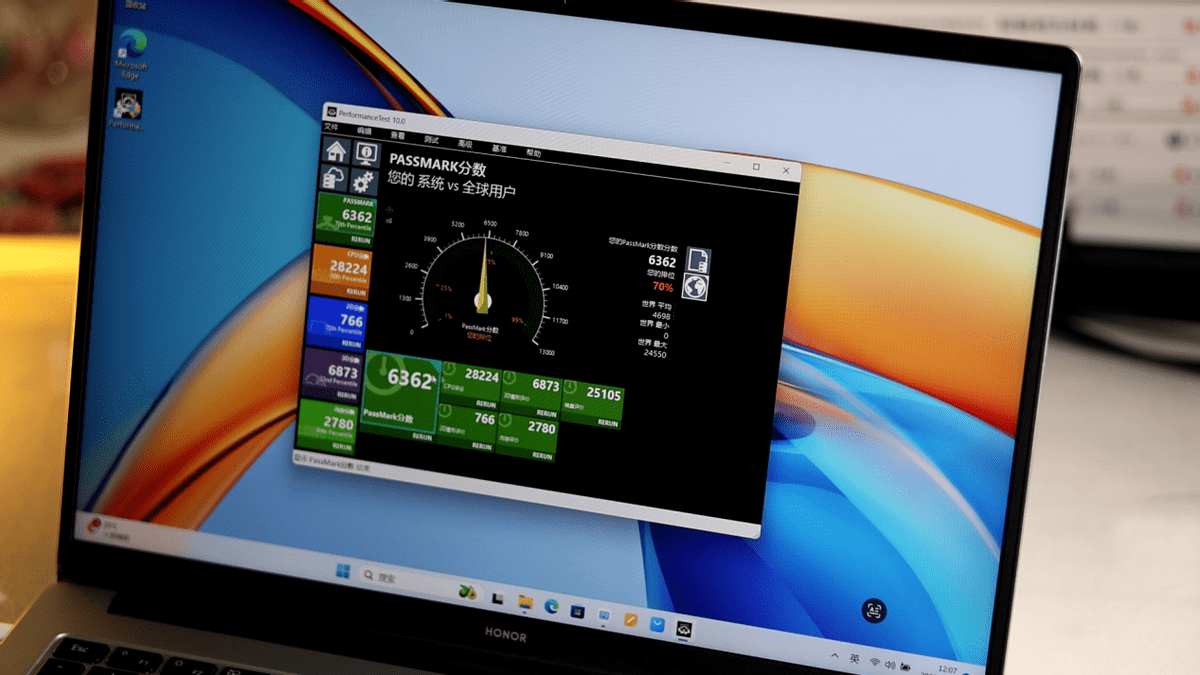Open the 帮助 menu
This screenshot has width=1200, height=675.
[x=533, y=153]
